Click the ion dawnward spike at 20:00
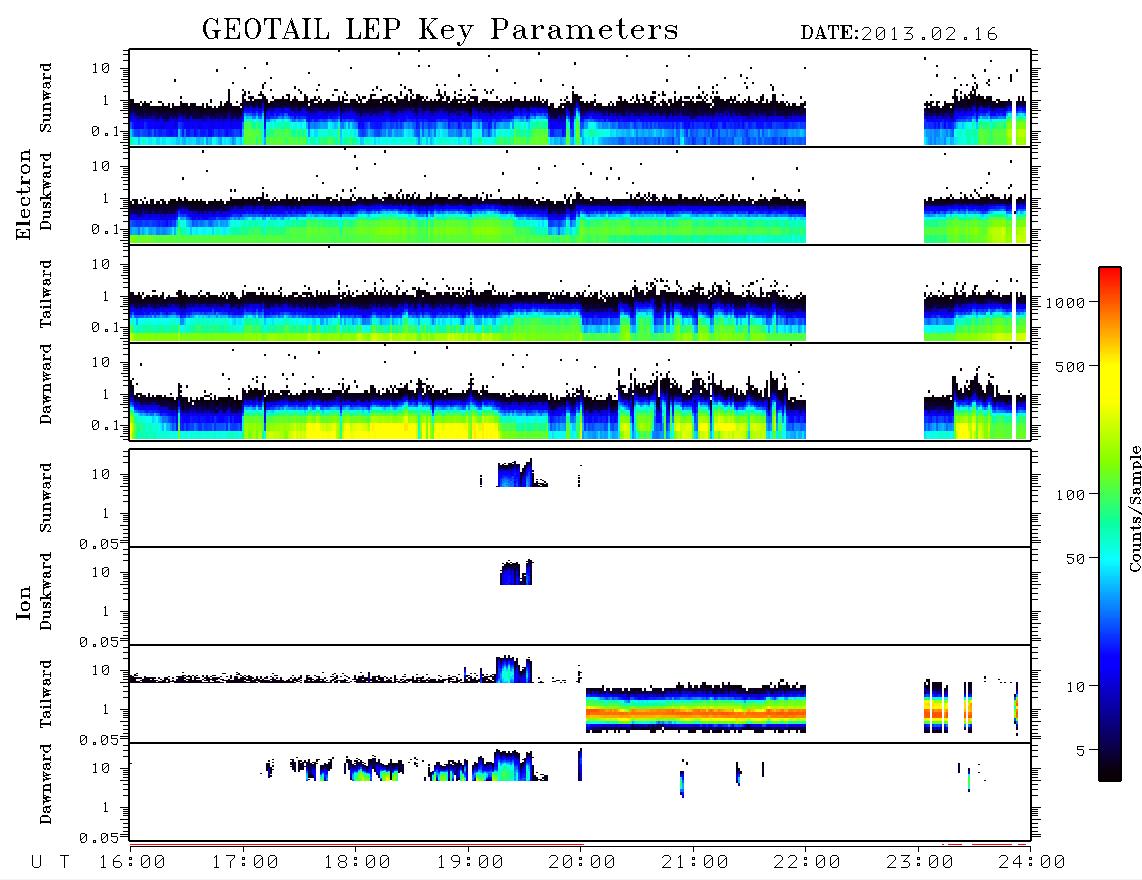 (580, 765)
